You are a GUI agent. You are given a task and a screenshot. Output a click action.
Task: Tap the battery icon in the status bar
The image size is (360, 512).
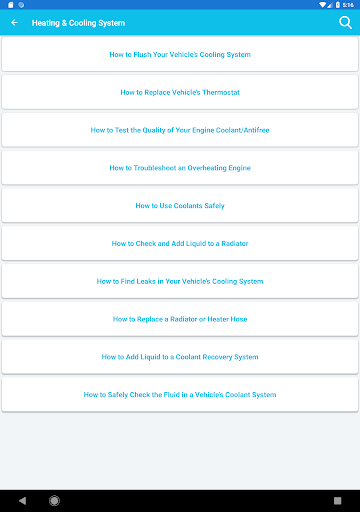pyautogui.click(x=338, y=5)
